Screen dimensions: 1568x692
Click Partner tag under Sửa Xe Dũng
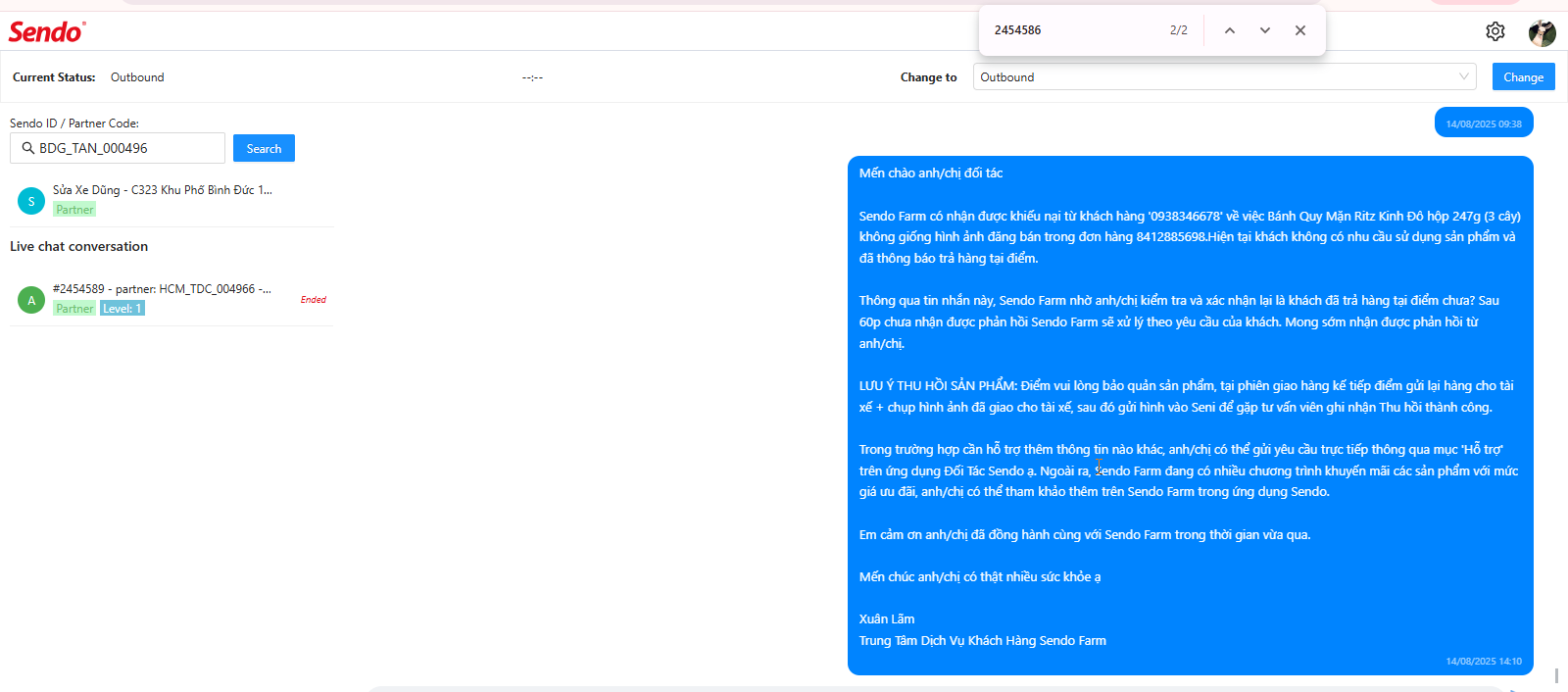[x=74, y=210]
